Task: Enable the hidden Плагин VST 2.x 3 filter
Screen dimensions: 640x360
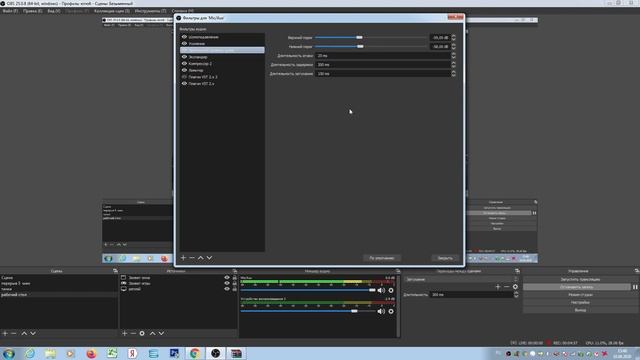Action: pos(184,77)
